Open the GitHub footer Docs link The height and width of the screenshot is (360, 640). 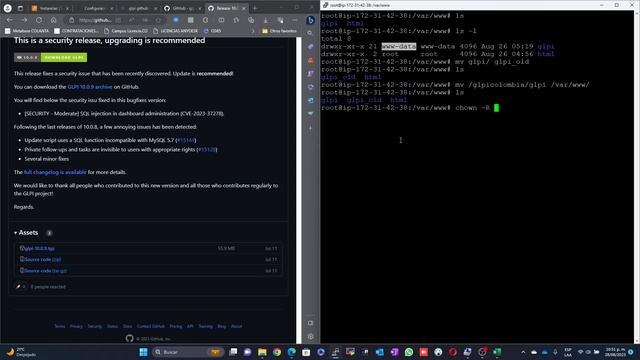pyautogui.click(x=127, y=327)
